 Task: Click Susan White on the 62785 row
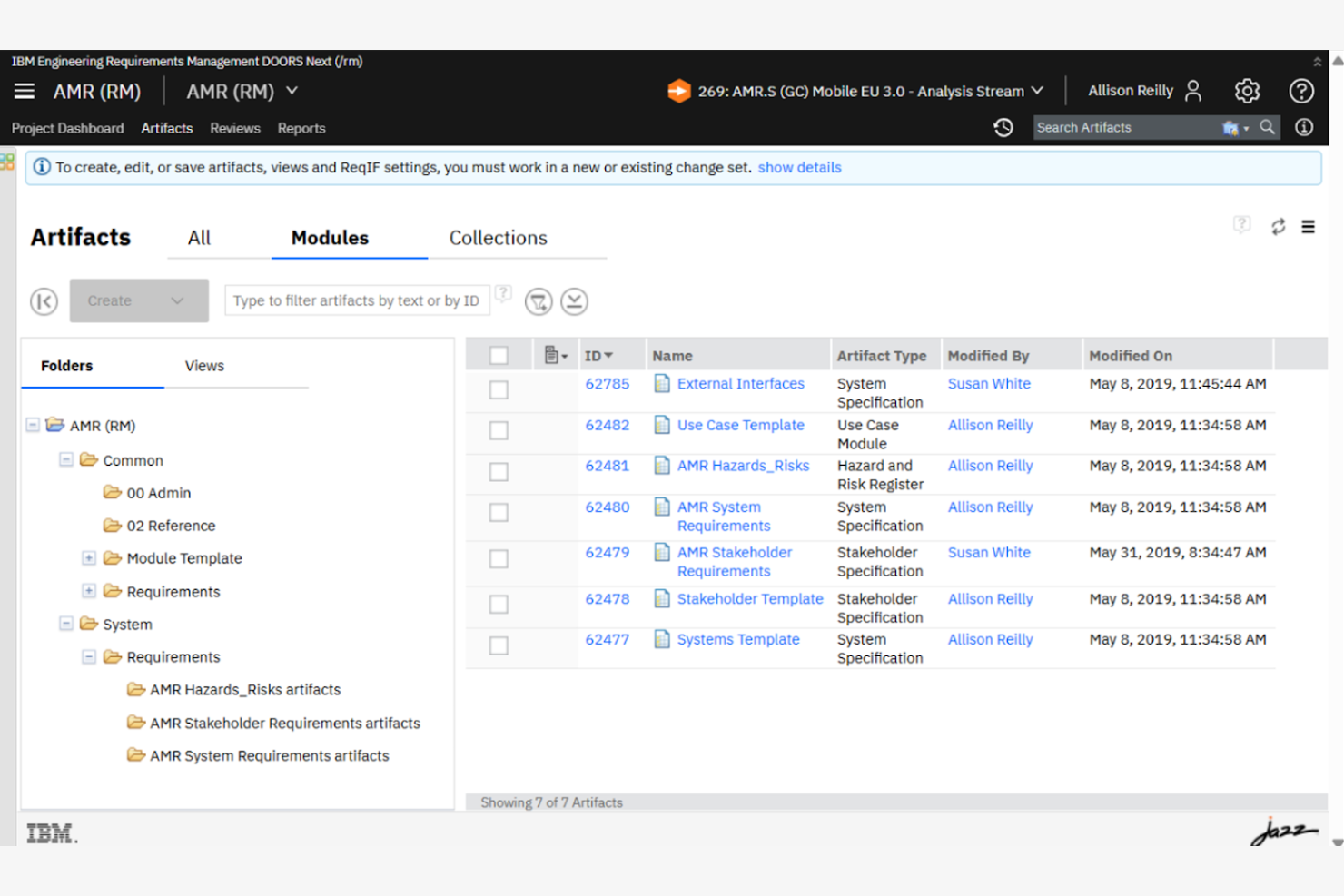(989, 383)
